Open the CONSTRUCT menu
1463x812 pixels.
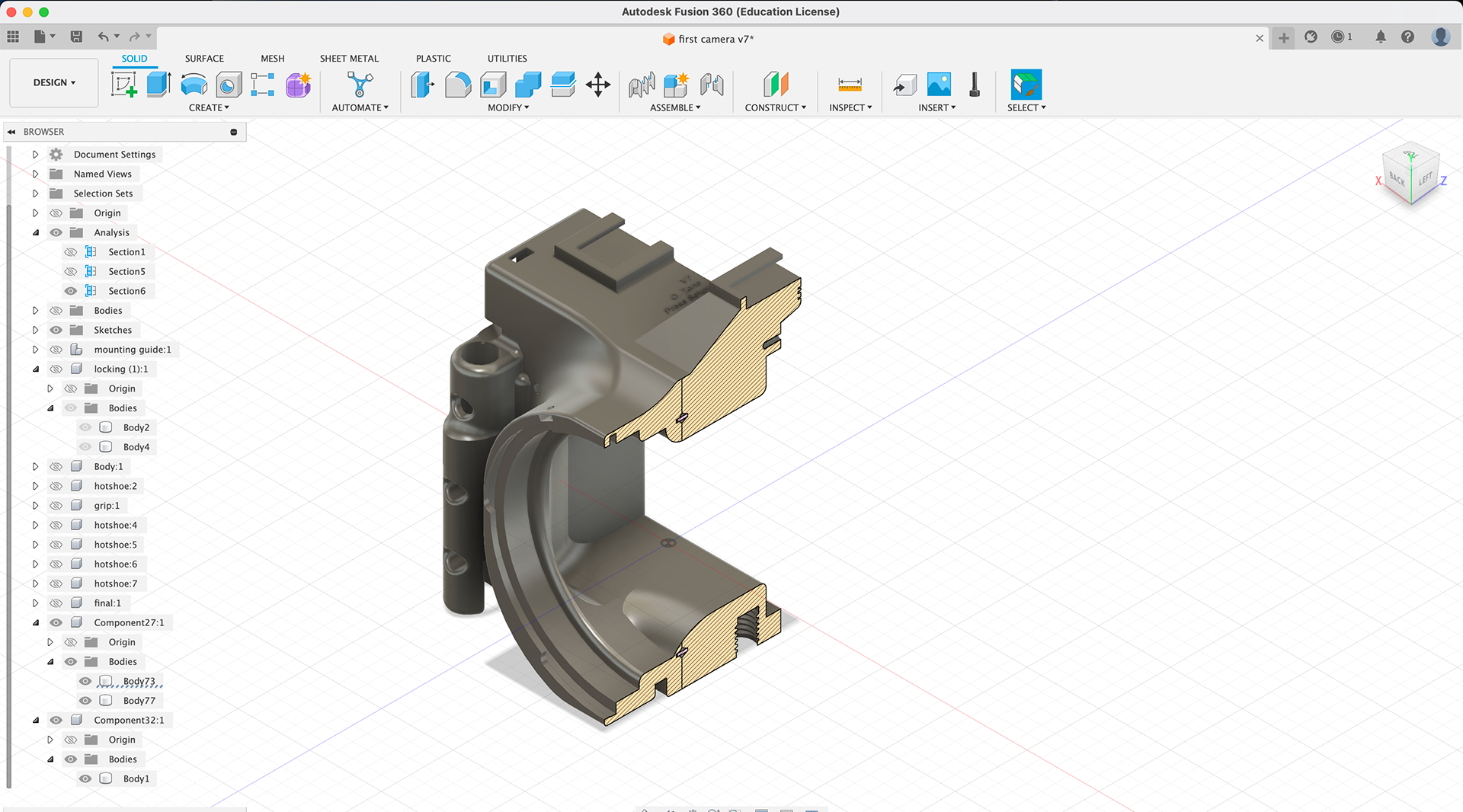tap(775, 107)
